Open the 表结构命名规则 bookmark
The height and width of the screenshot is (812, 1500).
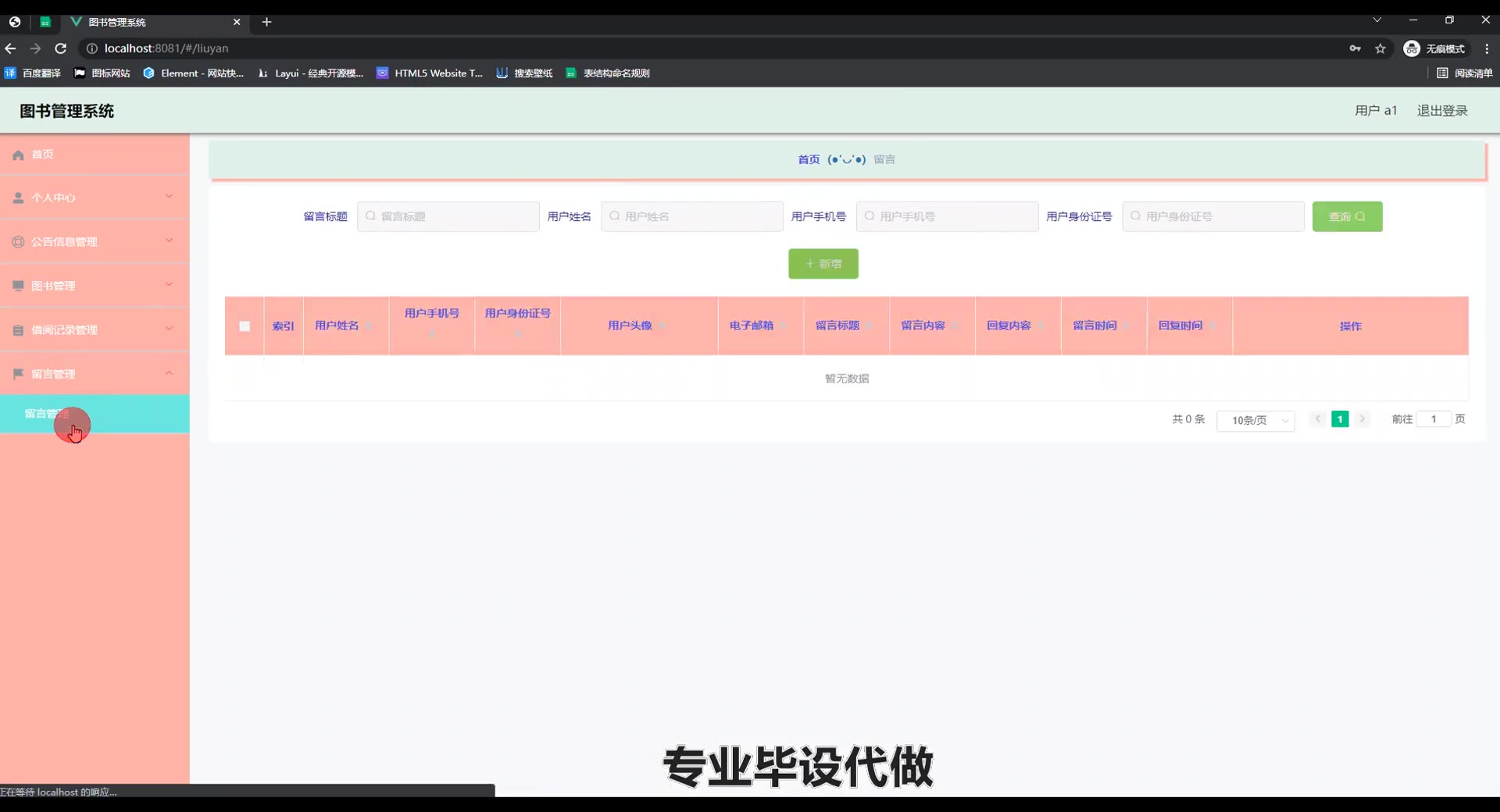(608, 73)
